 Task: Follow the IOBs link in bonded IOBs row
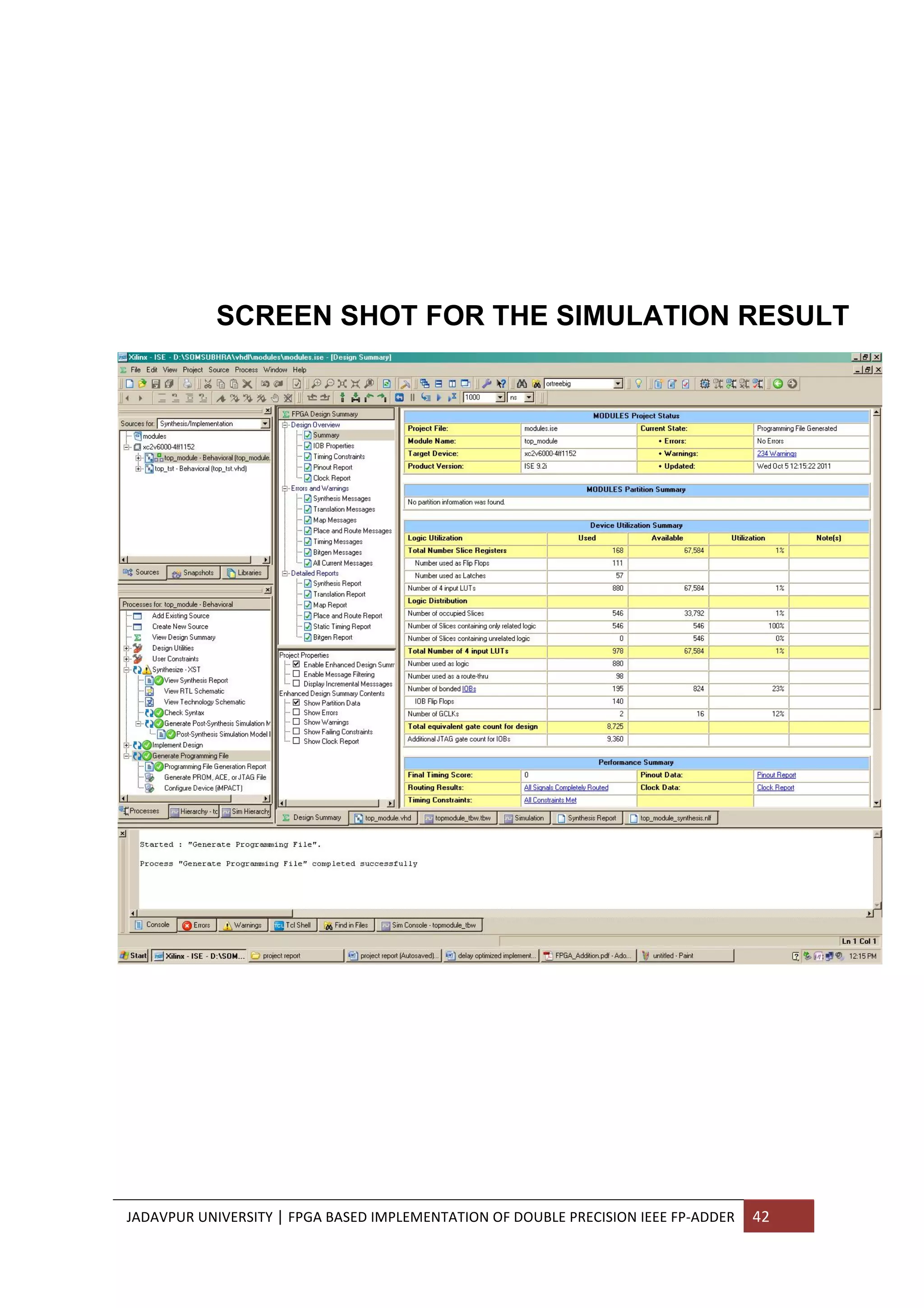(x=469, y=689)
